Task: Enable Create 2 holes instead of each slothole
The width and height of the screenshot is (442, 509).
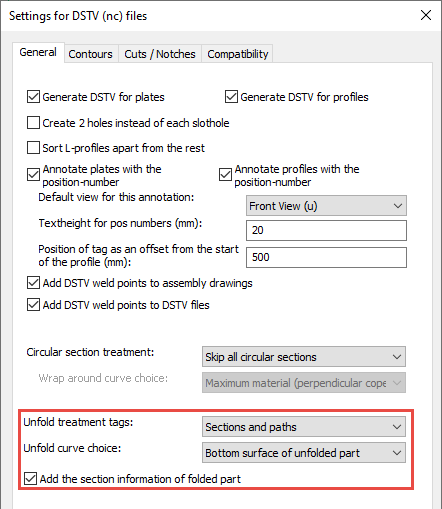Action: coord(33,123)
